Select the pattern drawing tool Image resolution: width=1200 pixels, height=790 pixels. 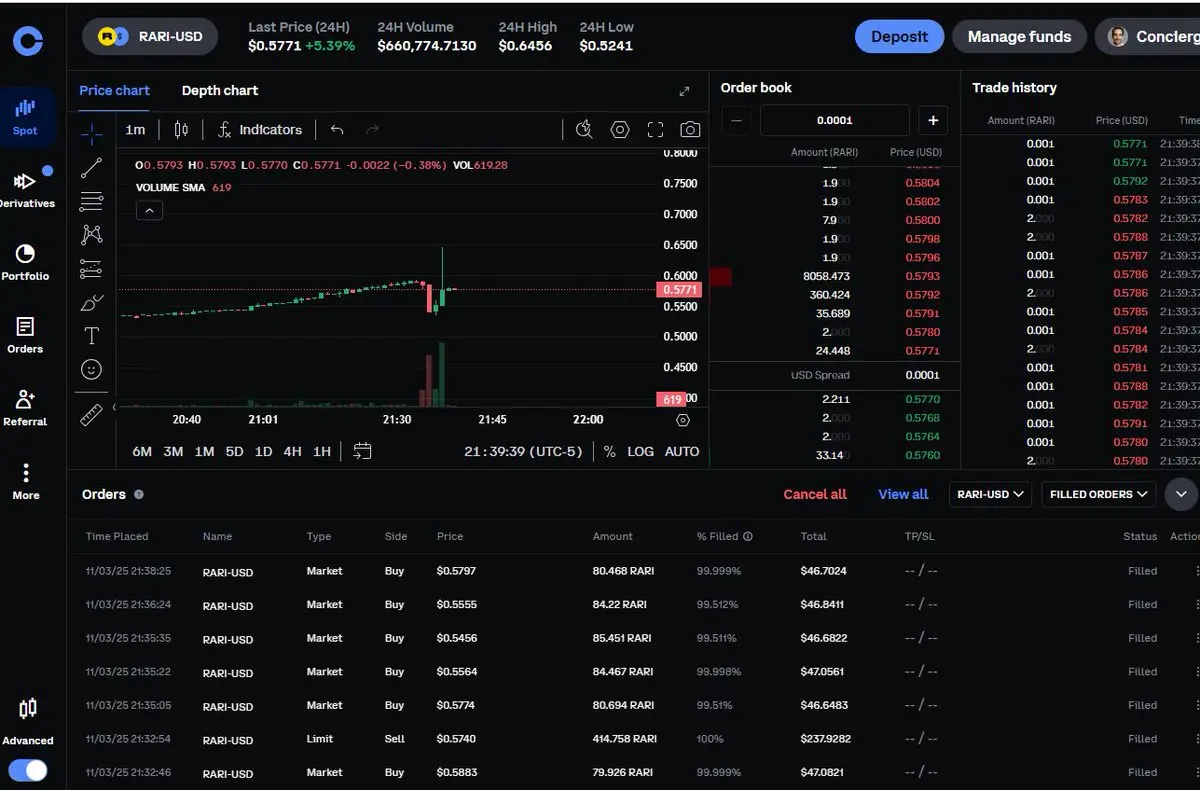91,235
